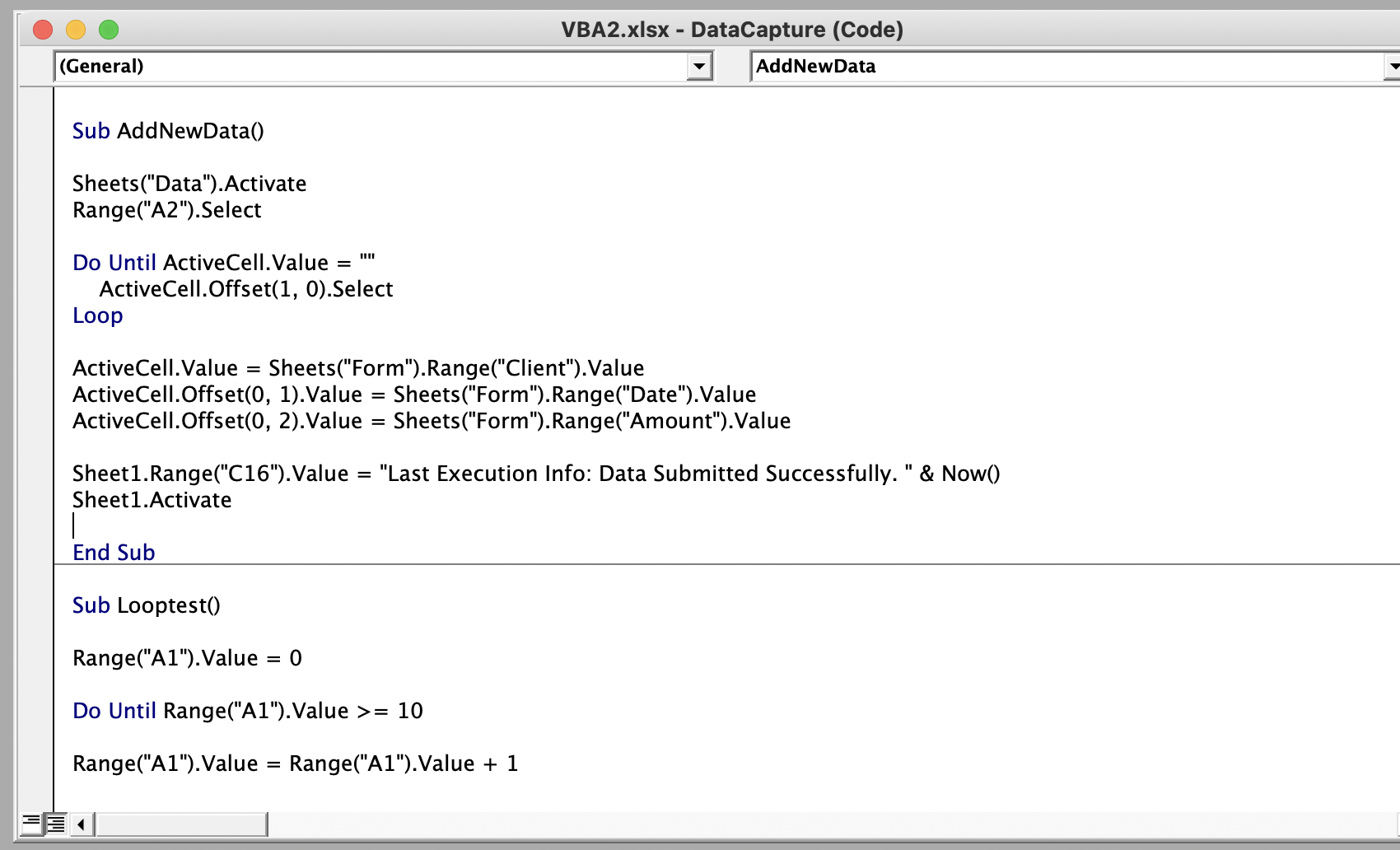The image size is (1400, 850).
Task: Switch to Procedure View
Action: tap(30, 823)
